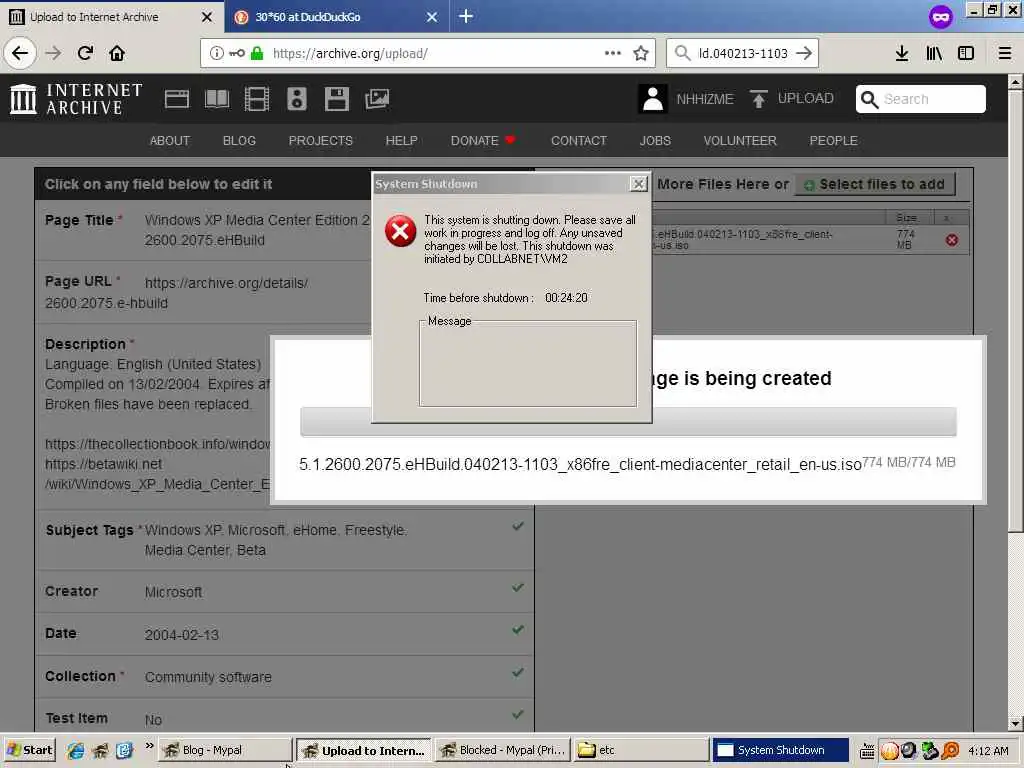Close the System Shutdown dialog

tap(638, 184)
